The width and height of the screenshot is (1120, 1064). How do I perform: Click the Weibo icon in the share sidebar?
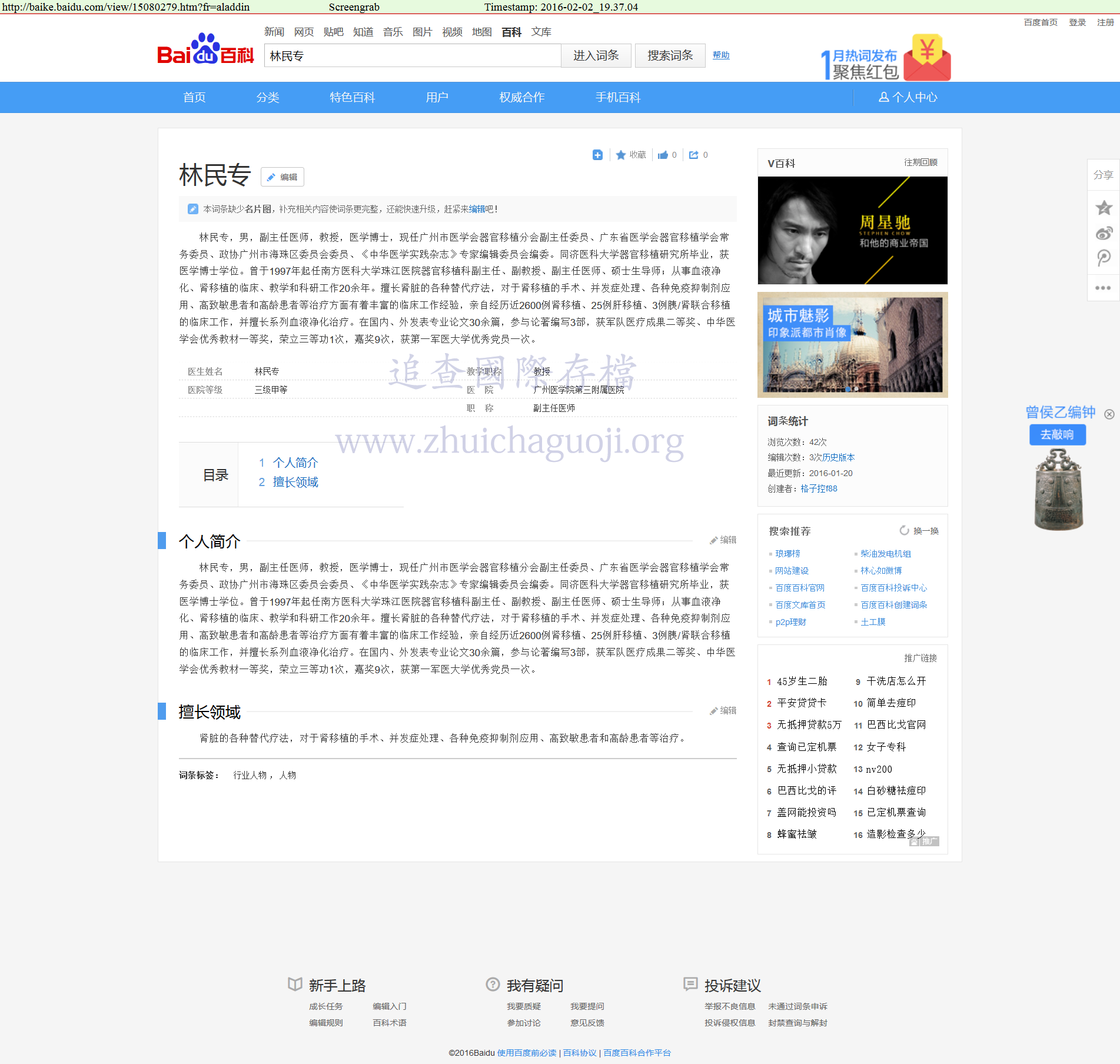(x=1104, y=233)
